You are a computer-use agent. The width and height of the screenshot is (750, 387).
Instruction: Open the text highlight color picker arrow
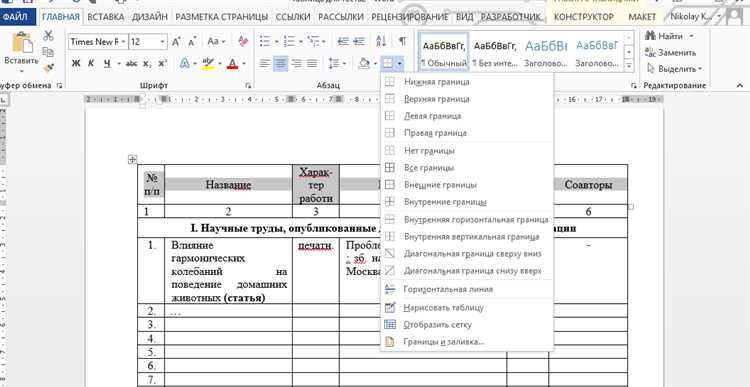coord(220,63)
